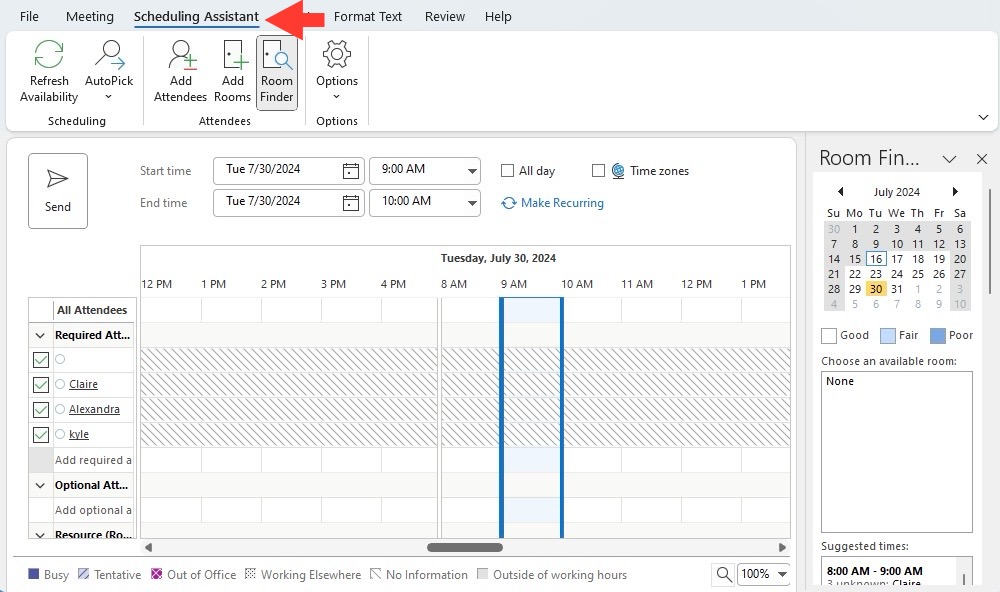Expand the 100% zoom dropdown
The width and height of the screenshot is (1000, 592).
click(782, 574)
